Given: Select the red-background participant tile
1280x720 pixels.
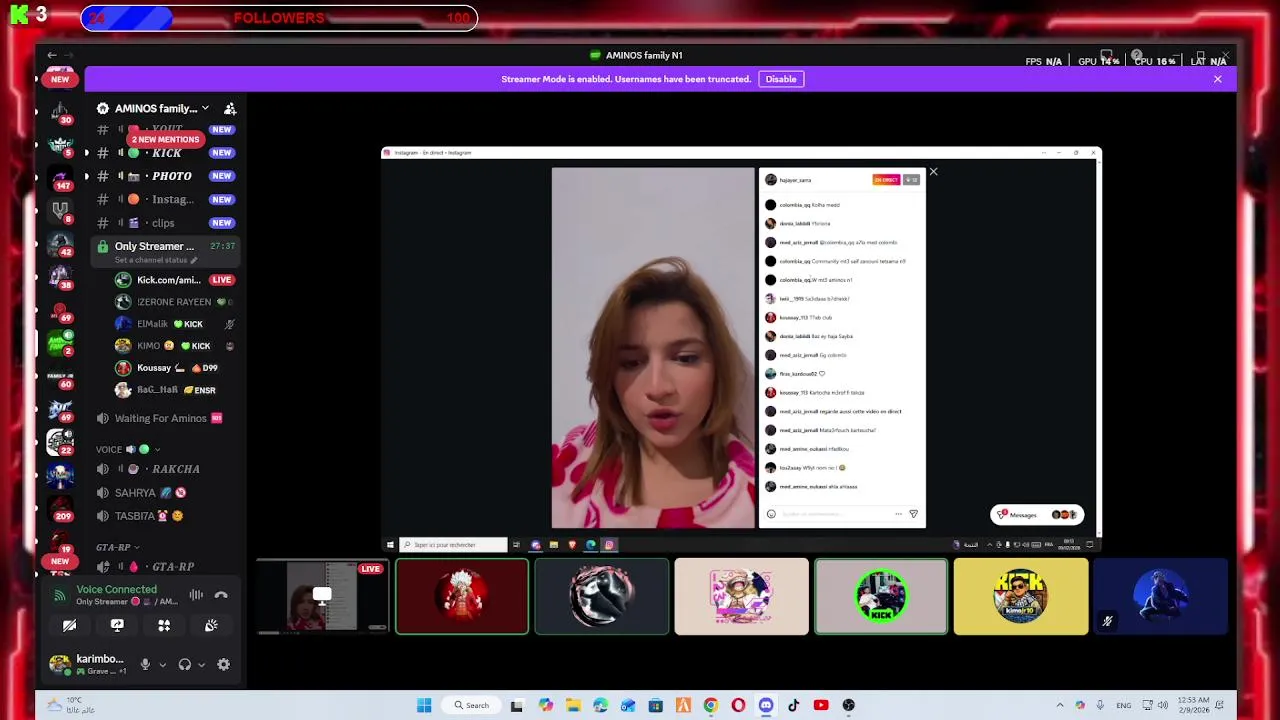Looking at the screenshot, I should [x=462, y=597].
